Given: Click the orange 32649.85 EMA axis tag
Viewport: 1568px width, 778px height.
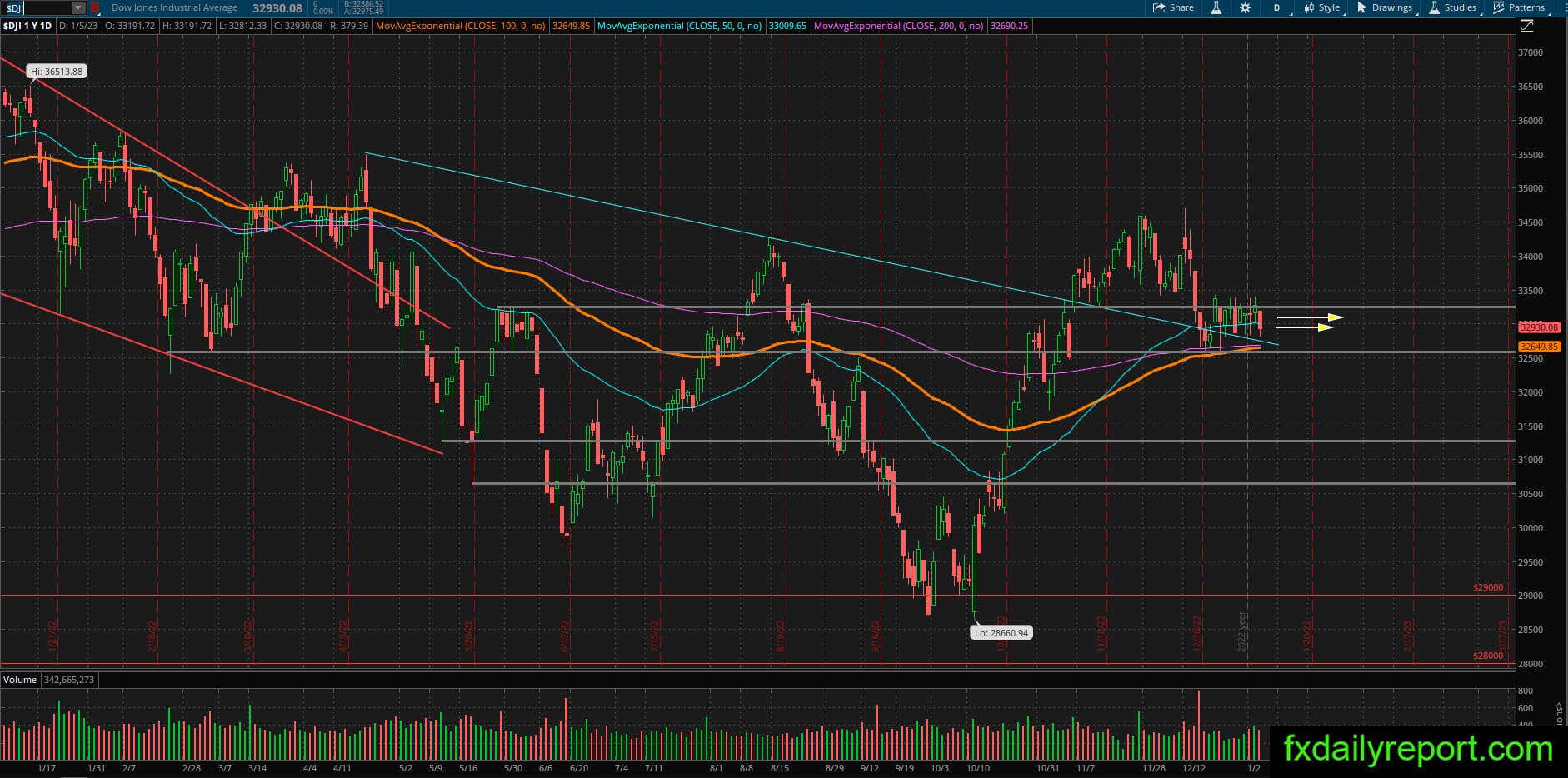Looking at the screenshot, I should [1539, 347].
